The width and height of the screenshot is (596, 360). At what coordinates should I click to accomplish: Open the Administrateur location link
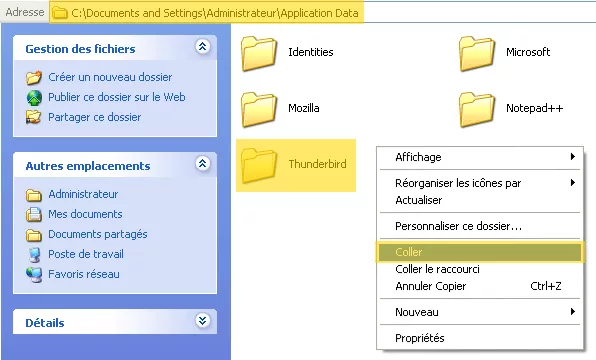pos(83,194)
